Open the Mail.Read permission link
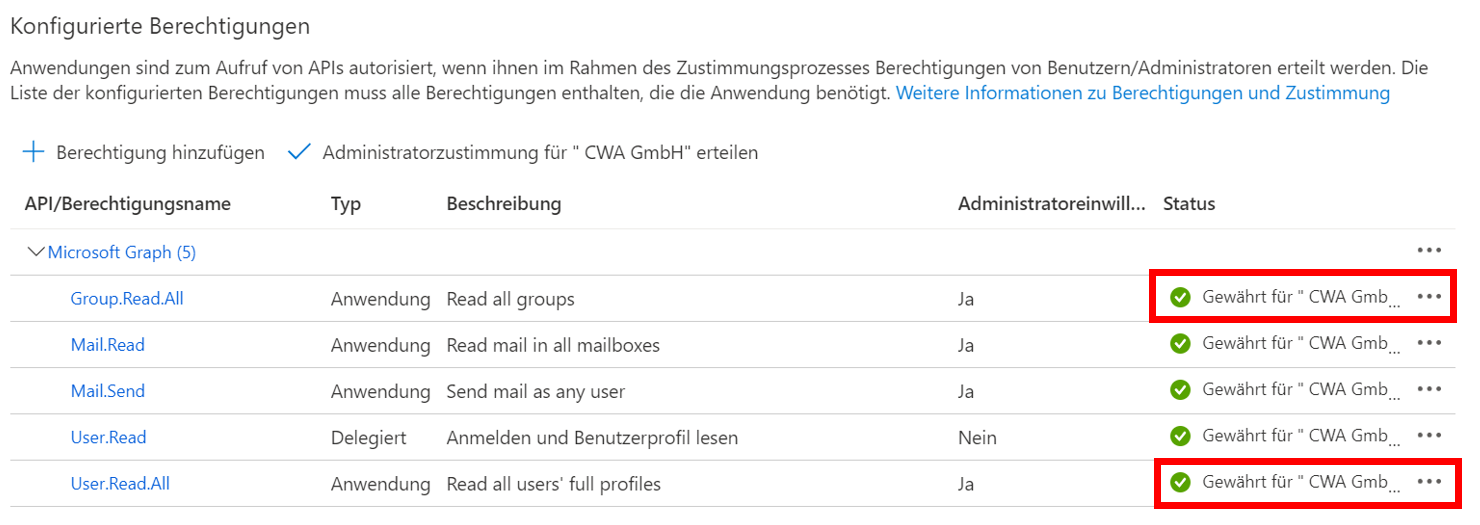The image size is (1480, 525). click(x=107, y=345)
